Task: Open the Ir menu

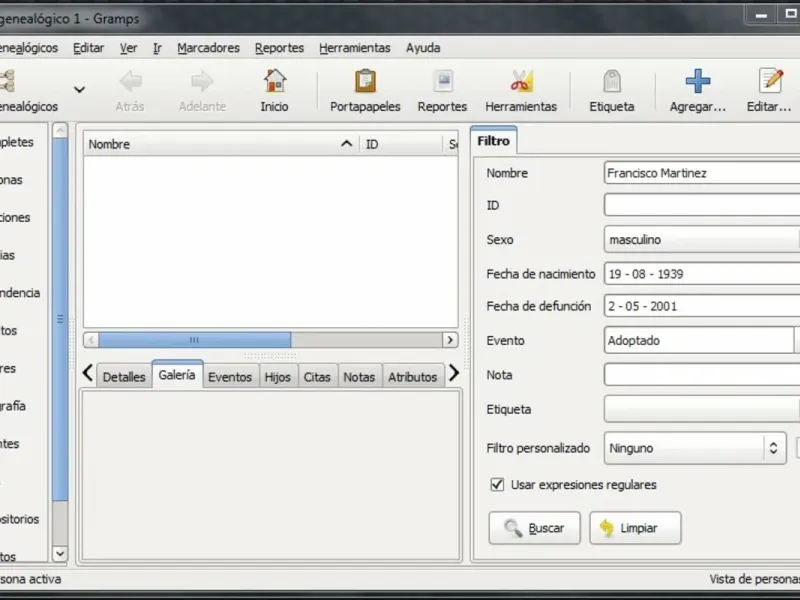Action: pyautogui.click(x=157, y=48)
